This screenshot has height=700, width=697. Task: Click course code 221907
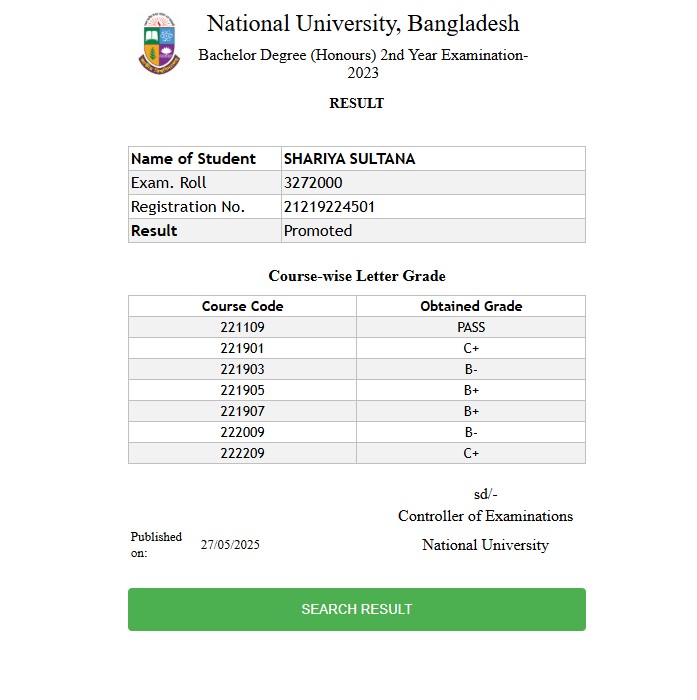242,411
